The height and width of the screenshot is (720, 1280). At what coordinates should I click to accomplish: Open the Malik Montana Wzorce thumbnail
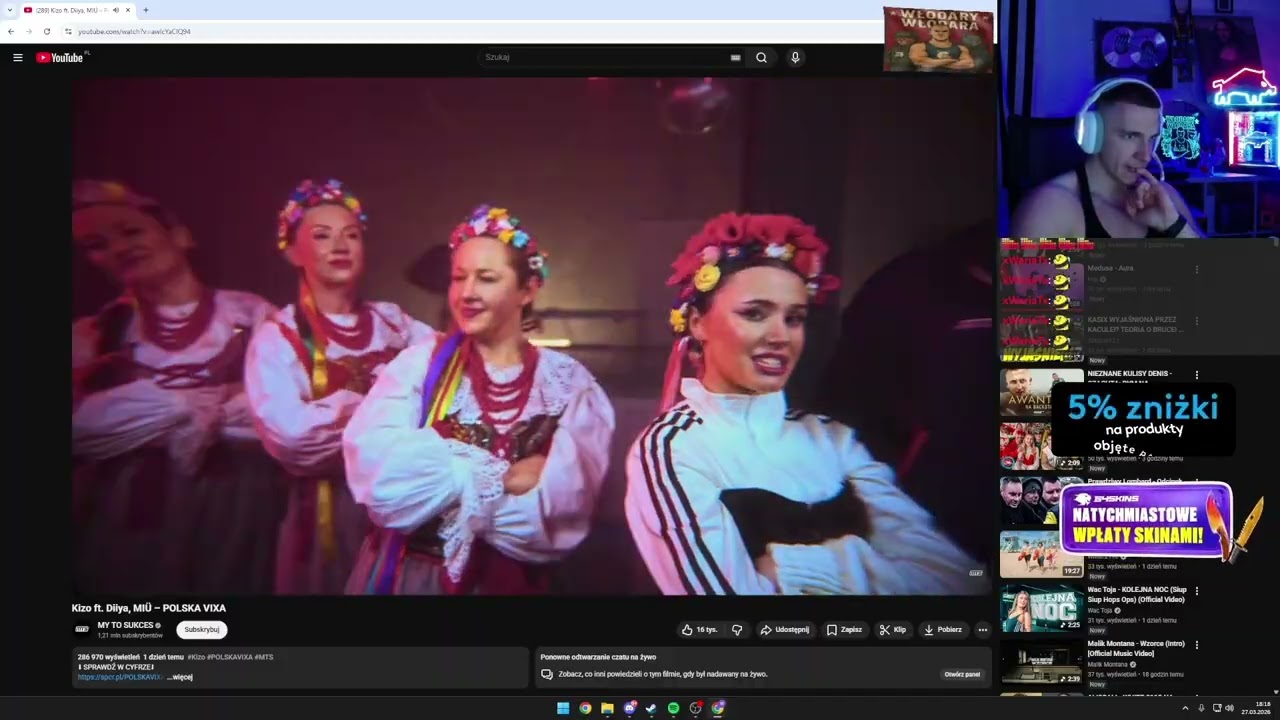click(1041, 662)
